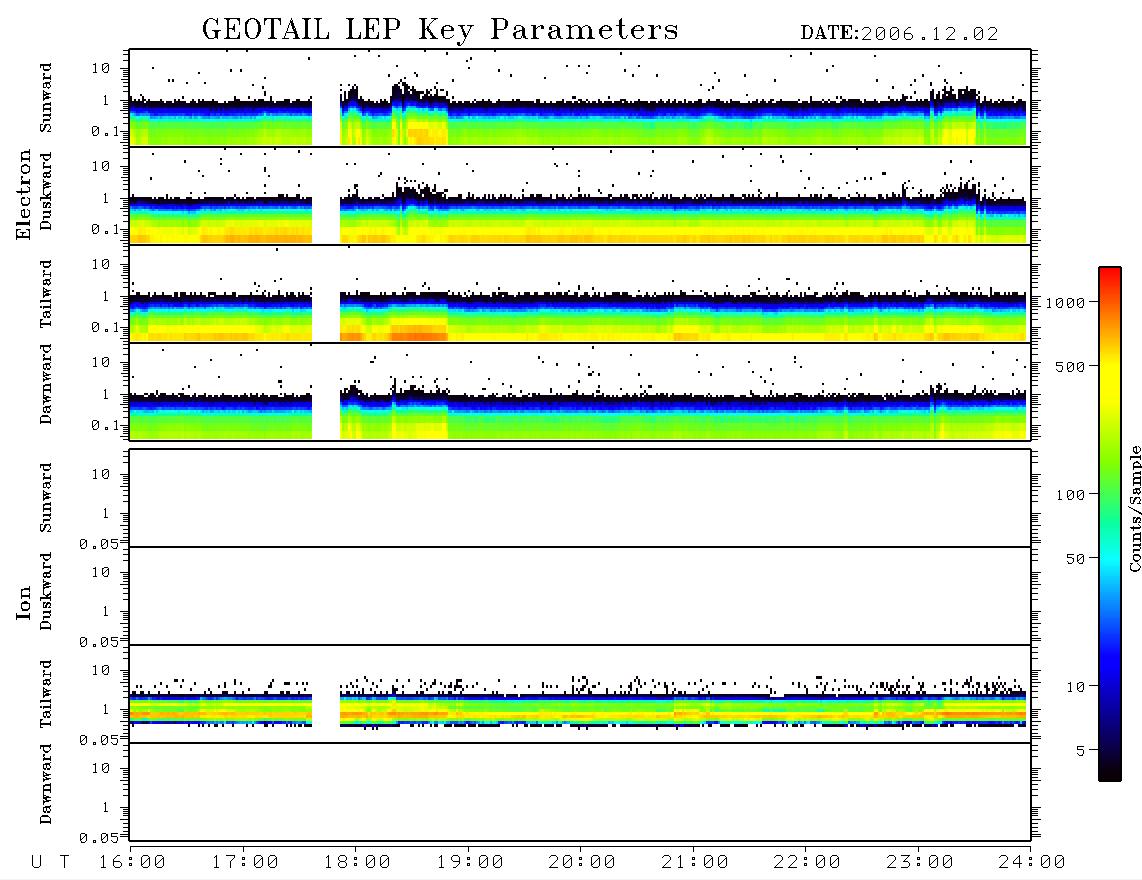Image resolution: width=1142 pixels, height=880 pixels.
Task: Click the 50 colorbar tick label
Action: 1075,559
